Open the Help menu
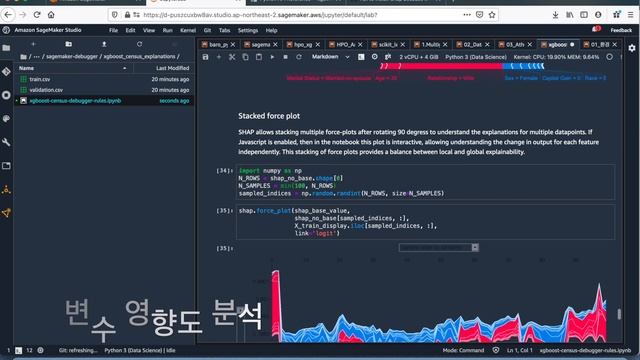This screenshot has width=640, height=360. click(271, 30)
